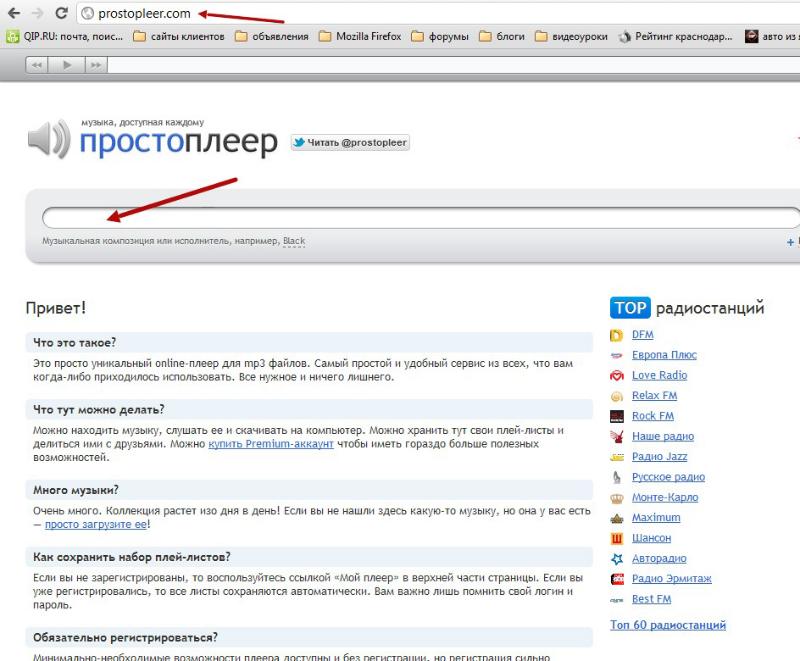Screen dimensions: 800x661
Task: Open the Рейтинг краснодар bookmark
Action: coord(676,36)
